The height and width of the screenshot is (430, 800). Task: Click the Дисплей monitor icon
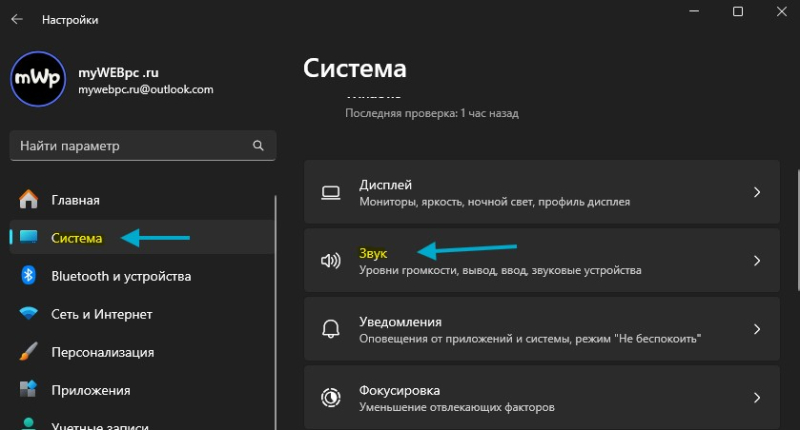pos(331,192)
